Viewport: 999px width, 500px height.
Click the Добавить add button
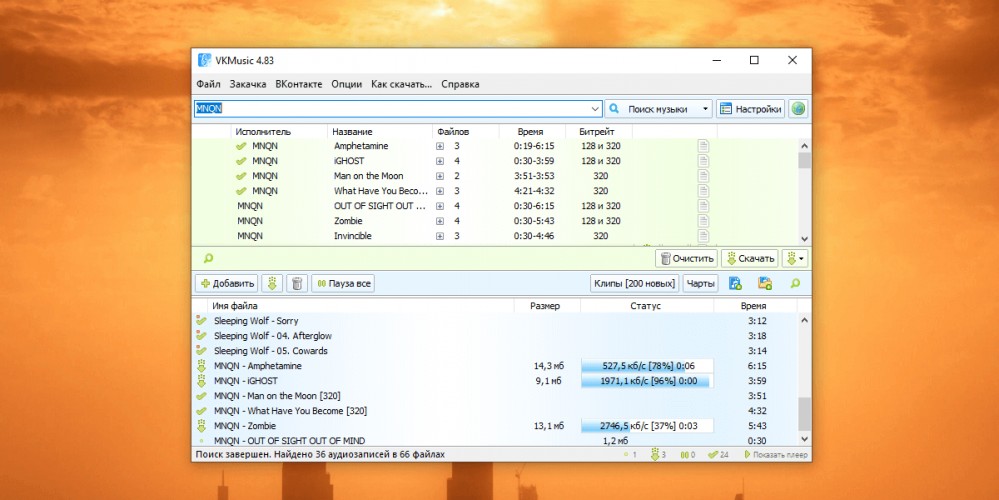coord(226,283)
